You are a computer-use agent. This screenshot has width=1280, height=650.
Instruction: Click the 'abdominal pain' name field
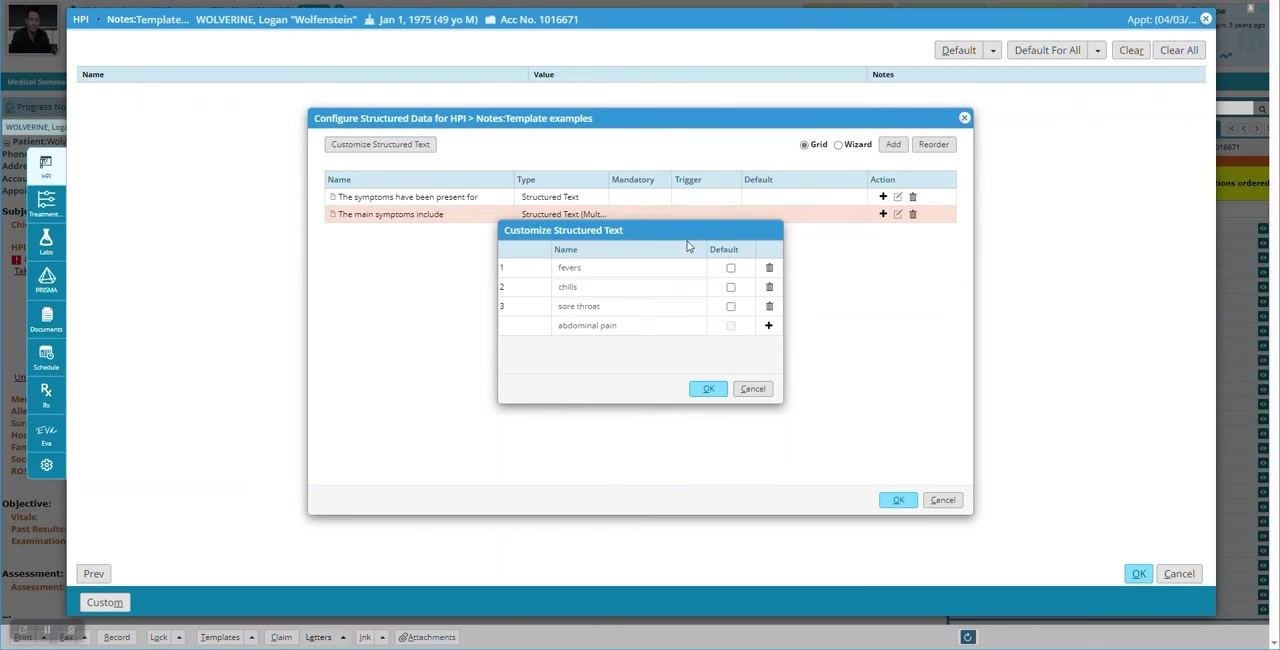click(628, 326)
